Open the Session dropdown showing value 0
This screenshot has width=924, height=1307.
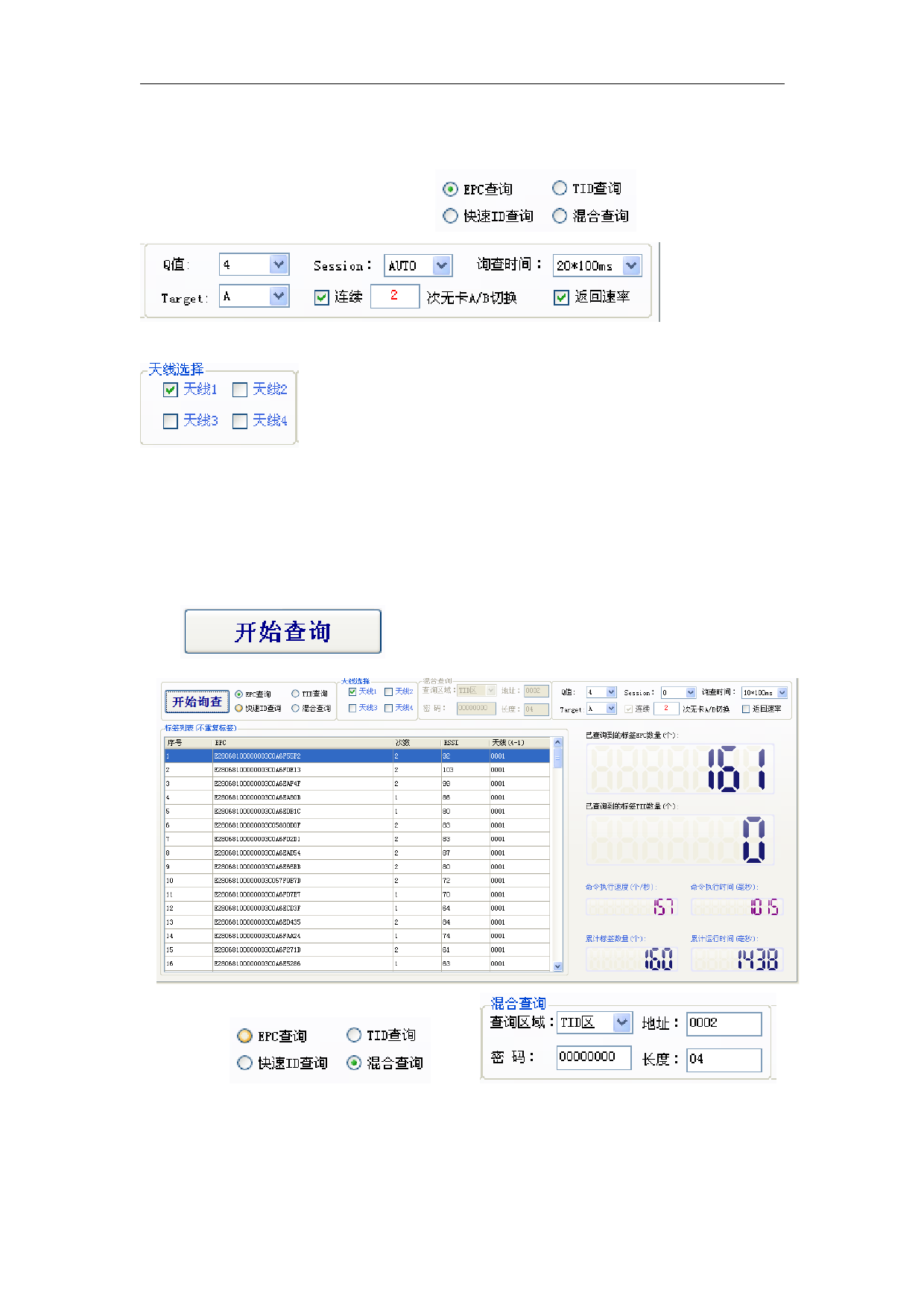point(690,692)
